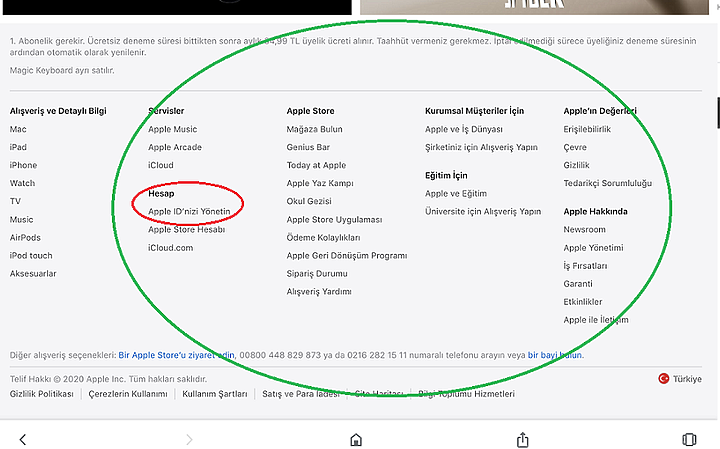Click the bir bayi bulun link
The image size is (720, 449).
point(555,355)
